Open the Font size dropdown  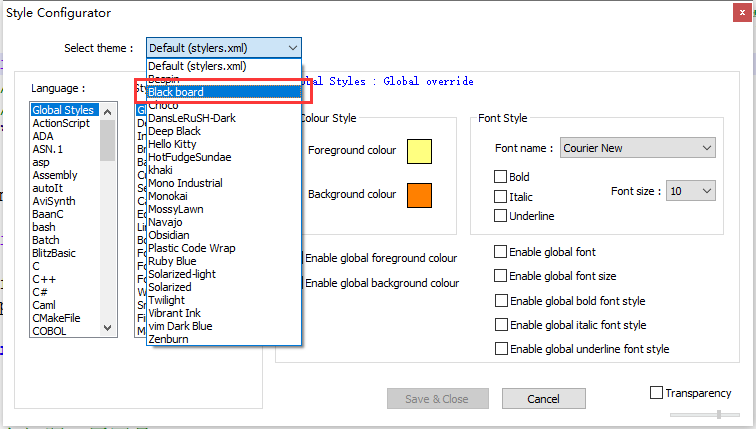coord(690,191)
